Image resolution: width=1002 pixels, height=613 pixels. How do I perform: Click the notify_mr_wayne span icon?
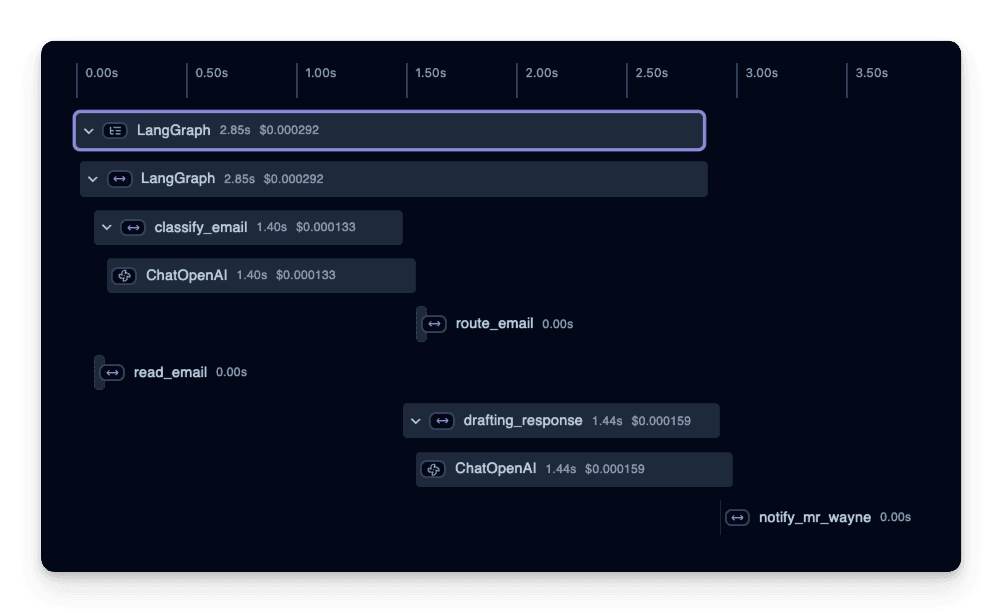(x=737, y=518)
